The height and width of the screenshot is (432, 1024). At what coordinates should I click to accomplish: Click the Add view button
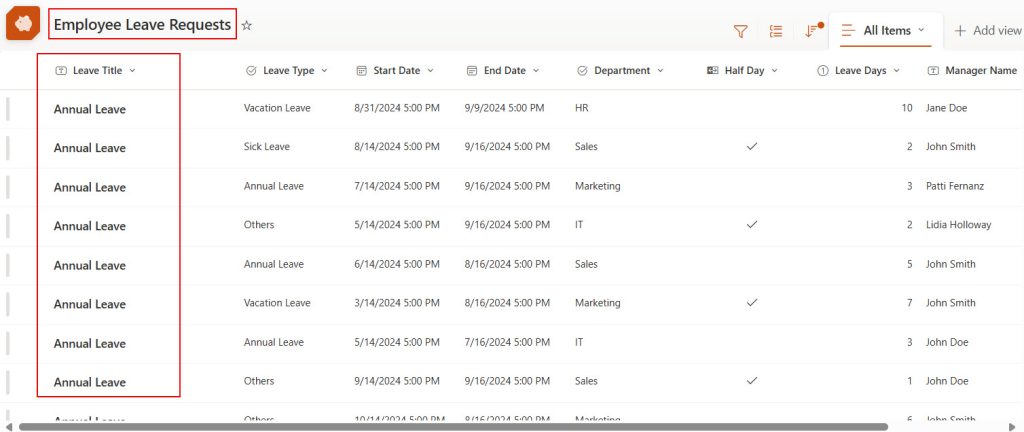(x=988, y=30)
